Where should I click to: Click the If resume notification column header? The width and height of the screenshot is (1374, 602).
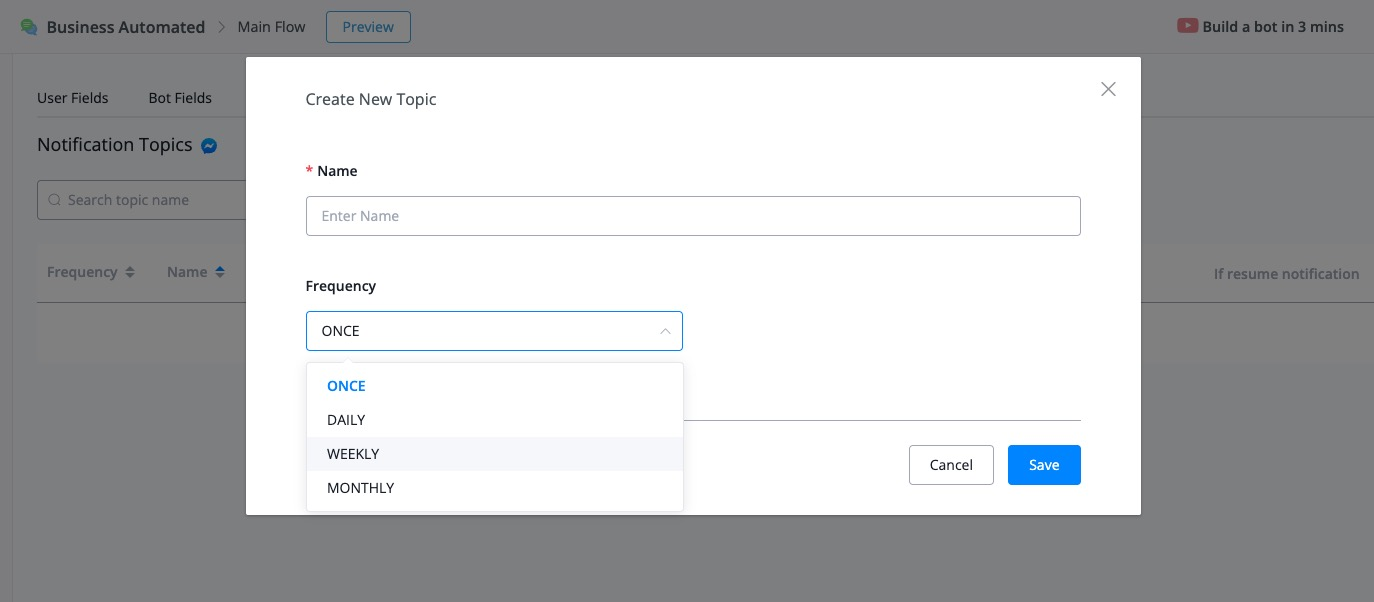pos(1286,273)
